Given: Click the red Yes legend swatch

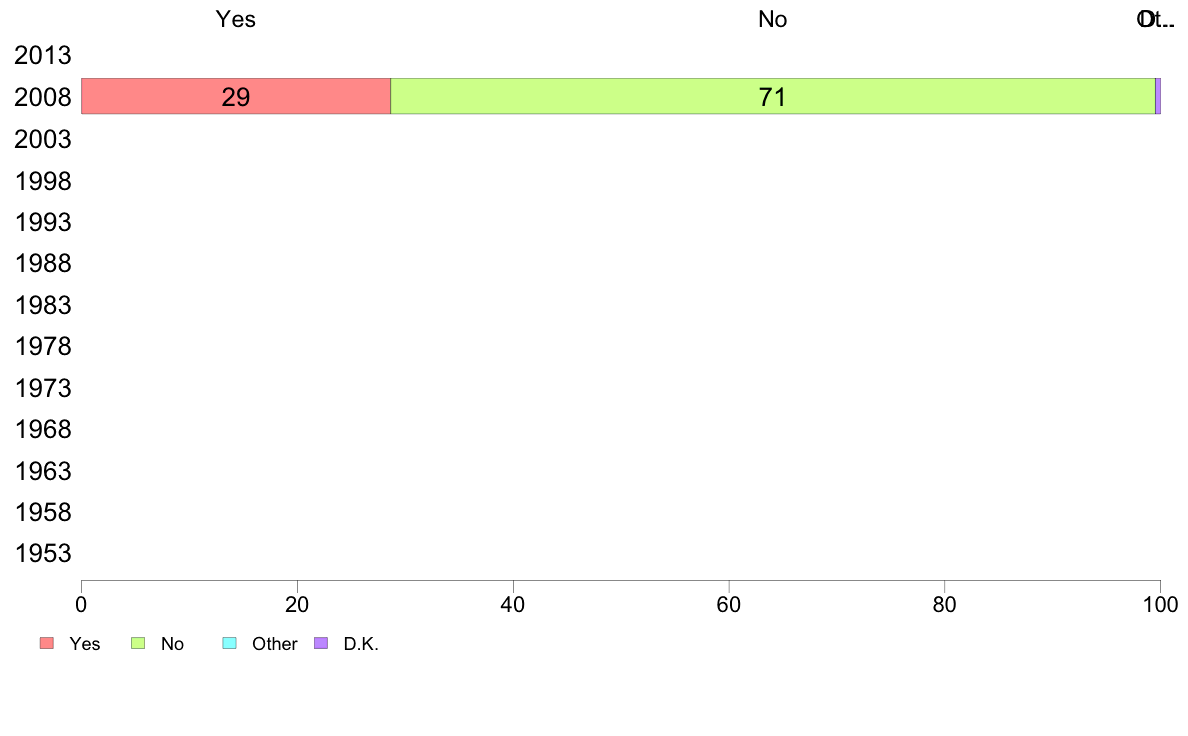Looking at the screenshot, I should [x=47, y=644].
